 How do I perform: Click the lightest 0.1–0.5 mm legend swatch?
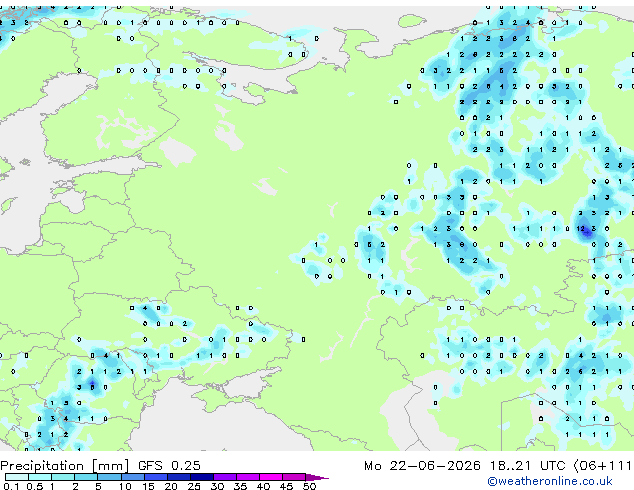click(x=17, y=477)
